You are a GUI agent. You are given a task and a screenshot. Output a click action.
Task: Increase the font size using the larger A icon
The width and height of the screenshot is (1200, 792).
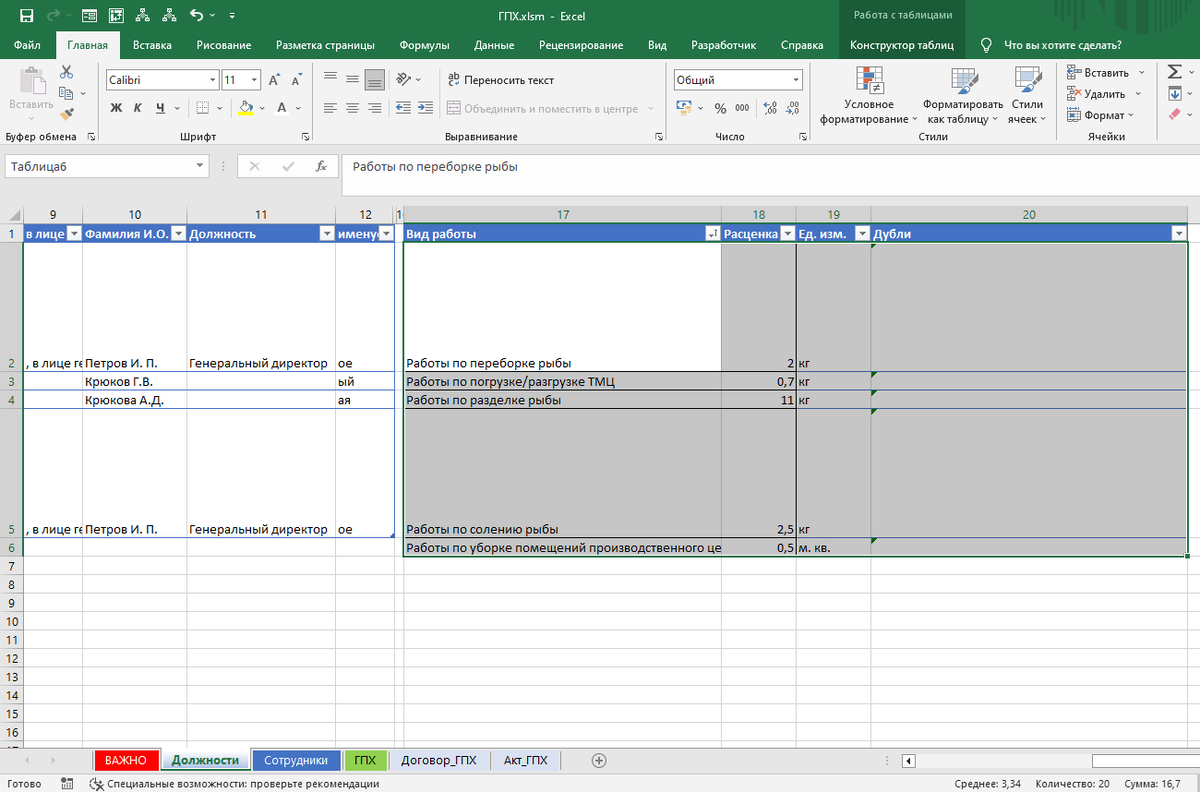tap(274, 80)
